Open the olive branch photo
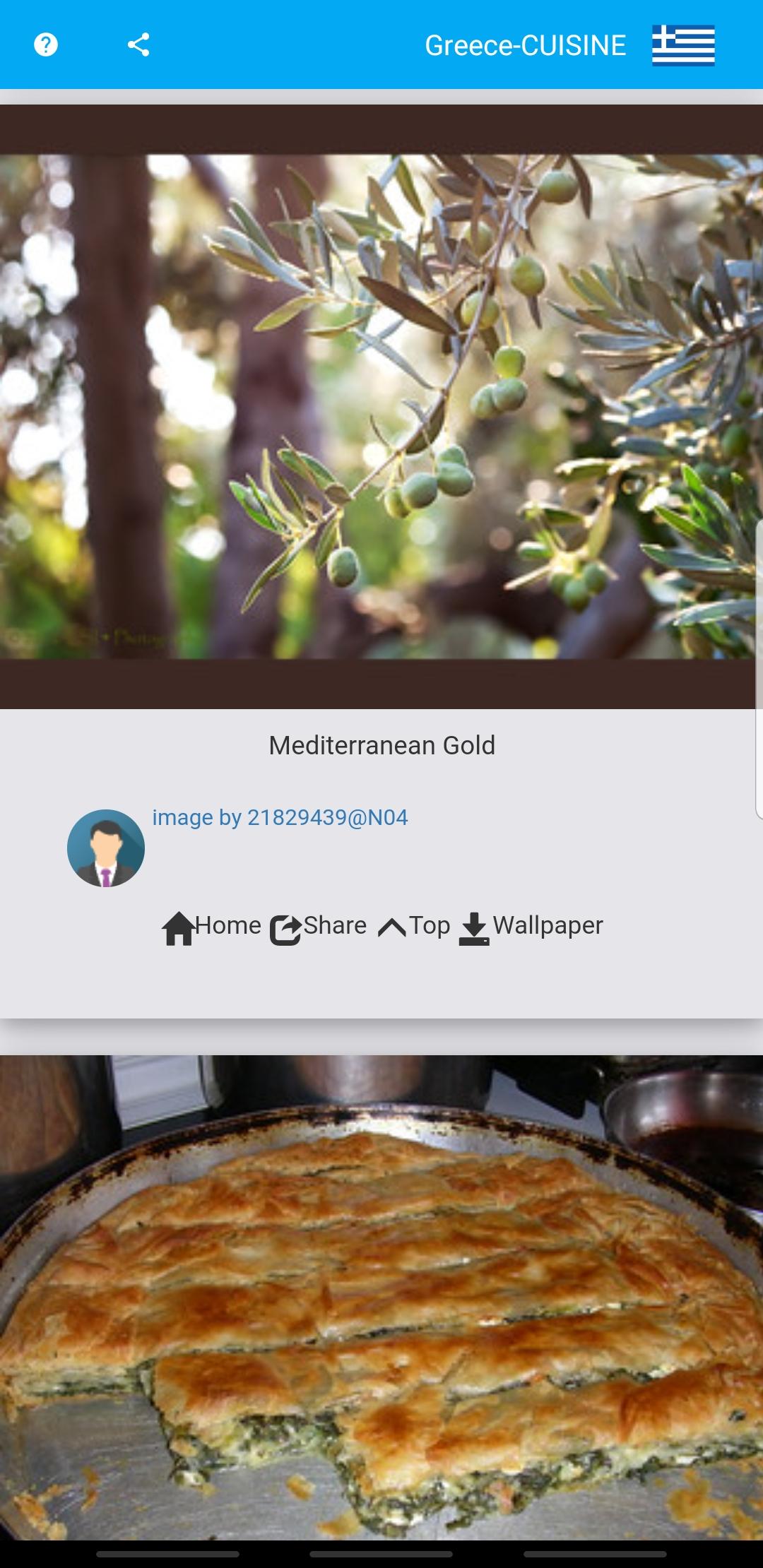The width and height of the screenshot is (763, 1568). click(381, 407)
